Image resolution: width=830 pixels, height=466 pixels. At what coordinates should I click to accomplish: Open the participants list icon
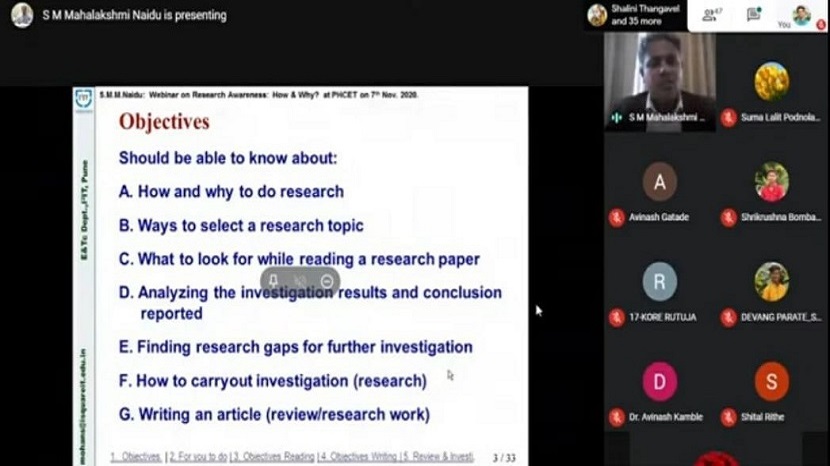[710, 15]
